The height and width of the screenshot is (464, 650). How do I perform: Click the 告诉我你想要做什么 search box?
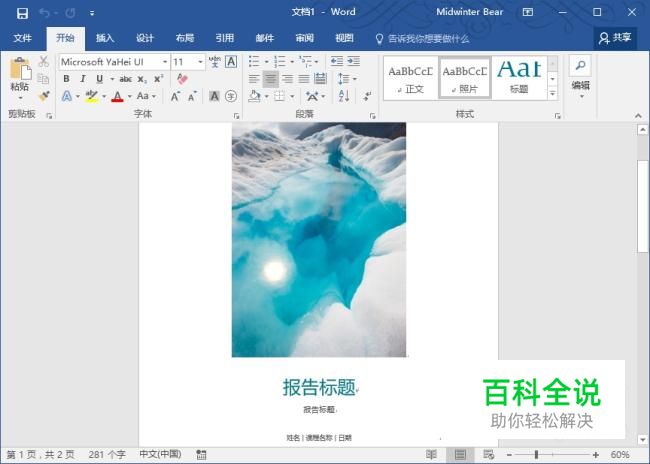[422, 39]
